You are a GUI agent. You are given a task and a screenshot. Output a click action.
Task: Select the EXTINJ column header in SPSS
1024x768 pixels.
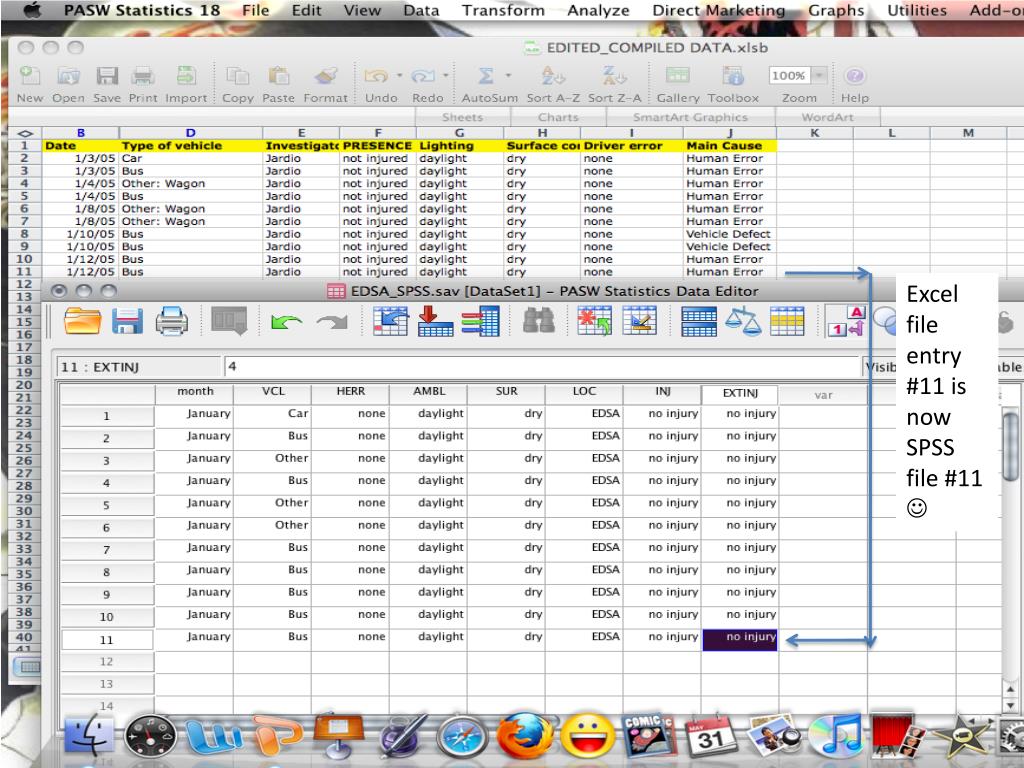pos(740,393)
